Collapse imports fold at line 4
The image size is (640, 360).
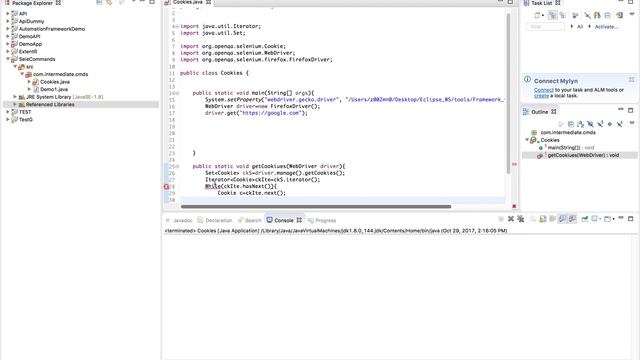[x=178, y=26]
